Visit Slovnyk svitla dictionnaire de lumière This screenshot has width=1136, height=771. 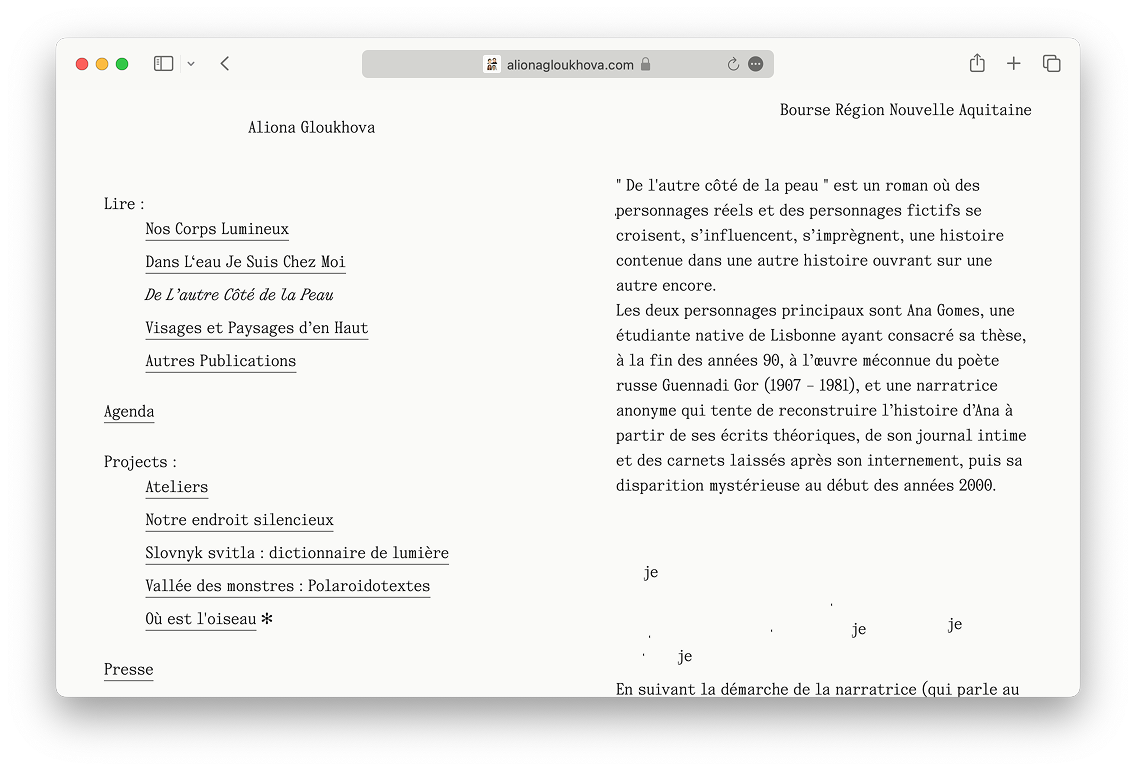(297, 553)
